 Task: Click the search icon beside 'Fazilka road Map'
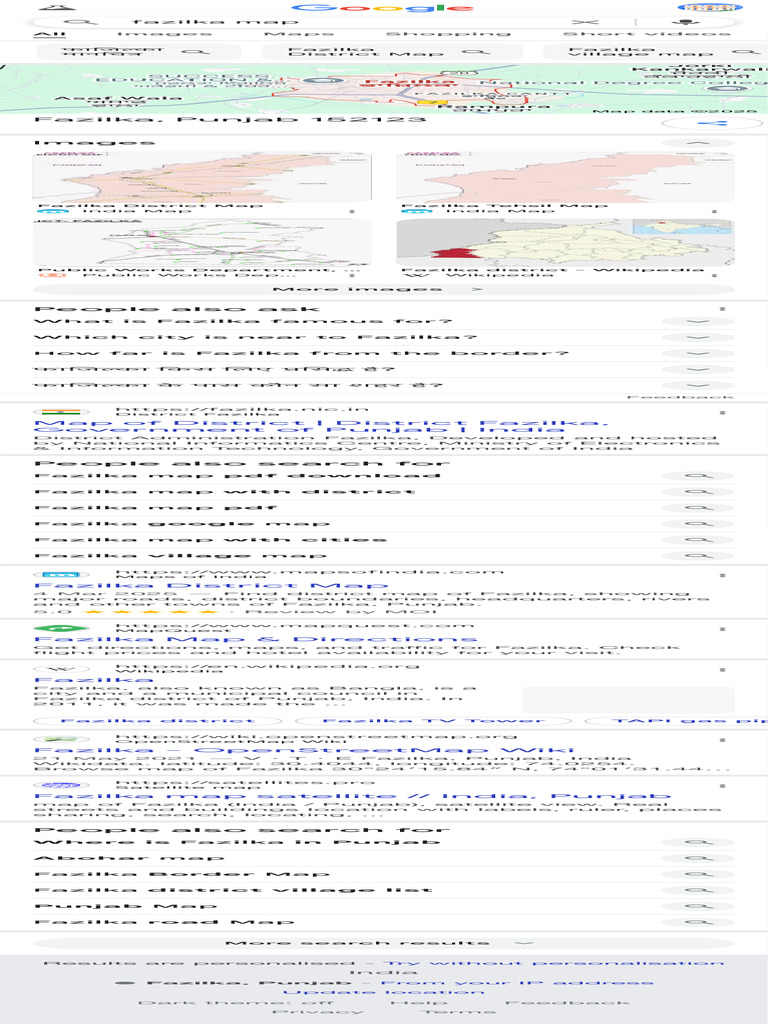coord(697,922)
